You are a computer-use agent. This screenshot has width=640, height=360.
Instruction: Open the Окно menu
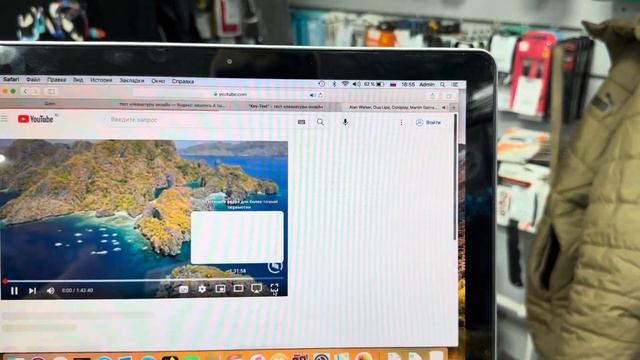tap(158, 81)
